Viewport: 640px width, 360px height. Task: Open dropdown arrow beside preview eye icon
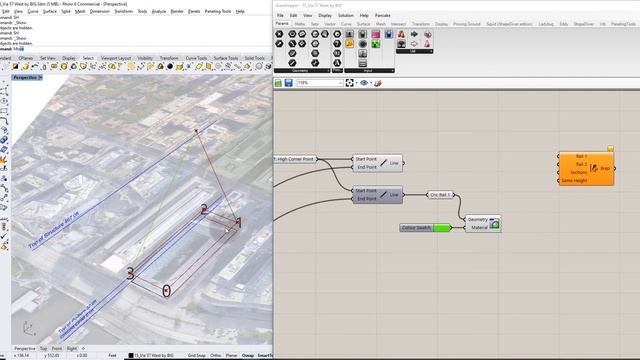(371, 83)
